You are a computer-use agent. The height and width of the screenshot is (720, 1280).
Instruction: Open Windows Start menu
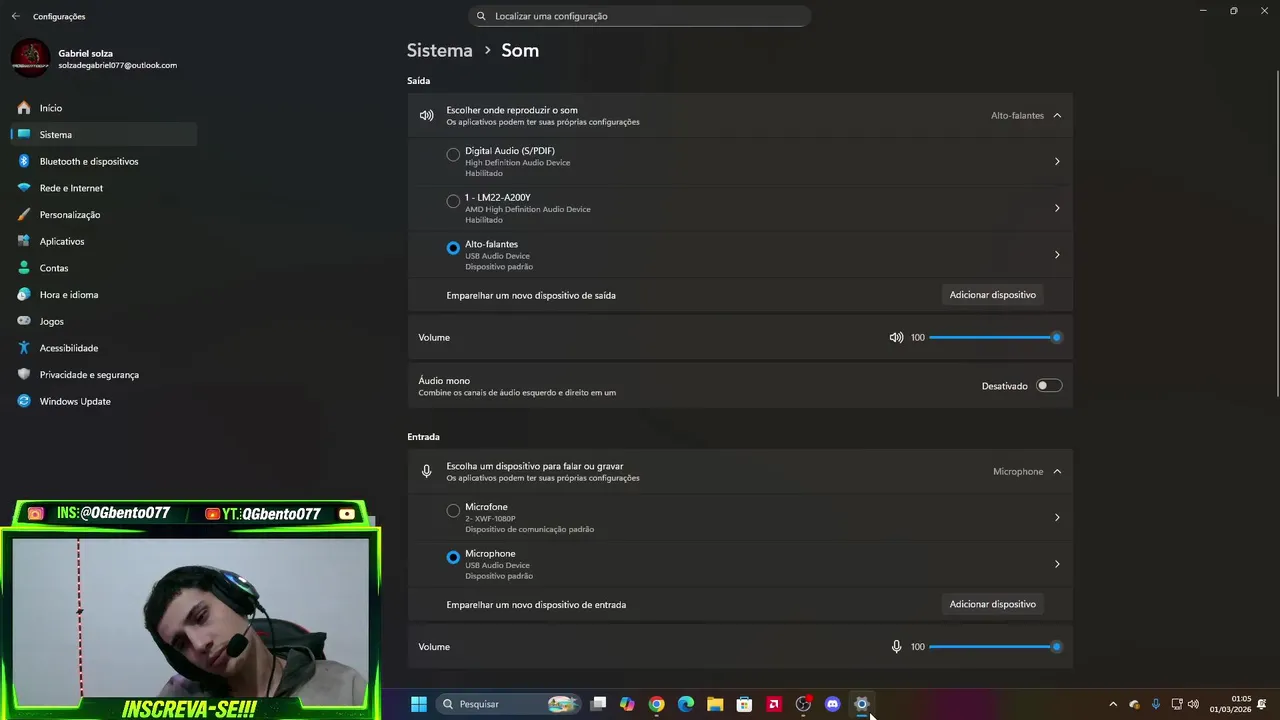[419, 704]
